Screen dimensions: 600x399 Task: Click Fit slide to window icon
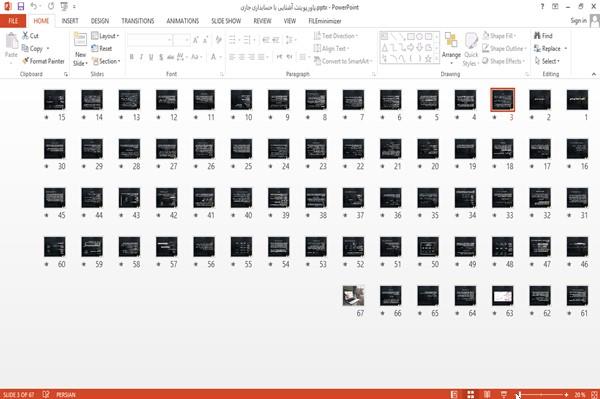tap(594, 394)
